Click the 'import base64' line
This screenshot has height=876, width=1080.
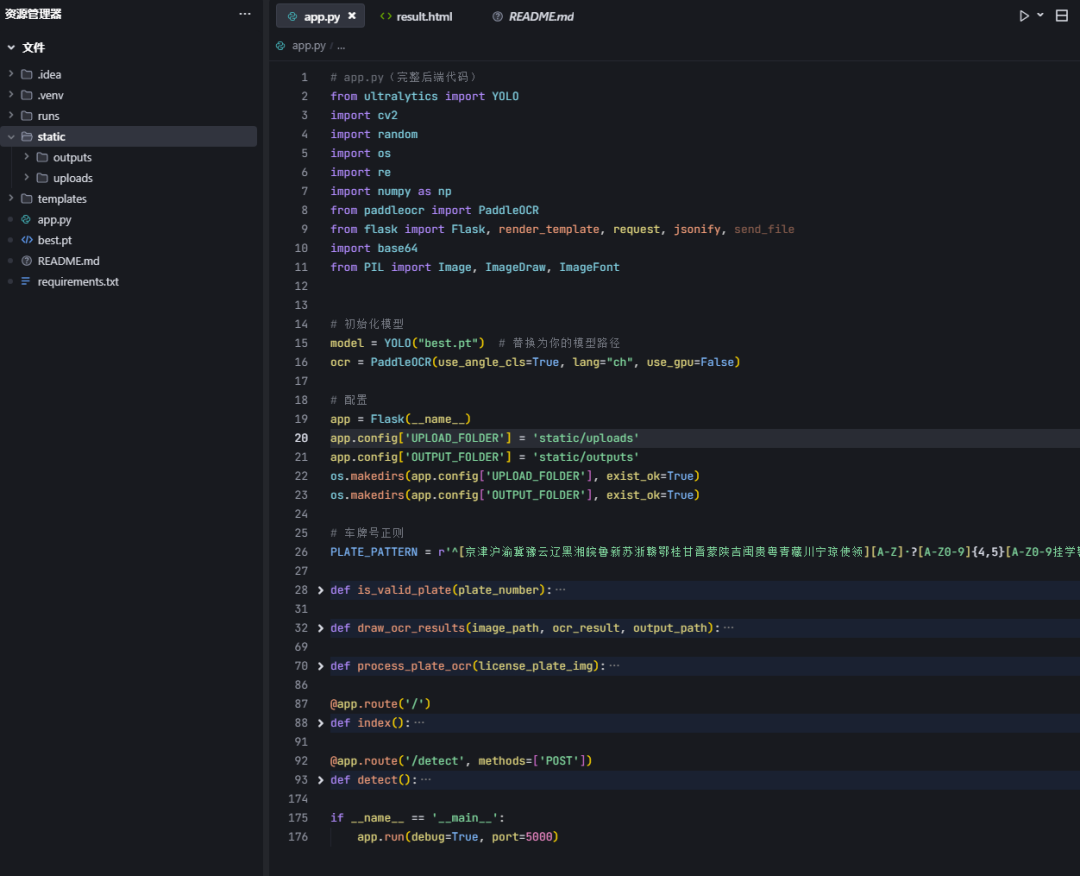tap(373, 248)
